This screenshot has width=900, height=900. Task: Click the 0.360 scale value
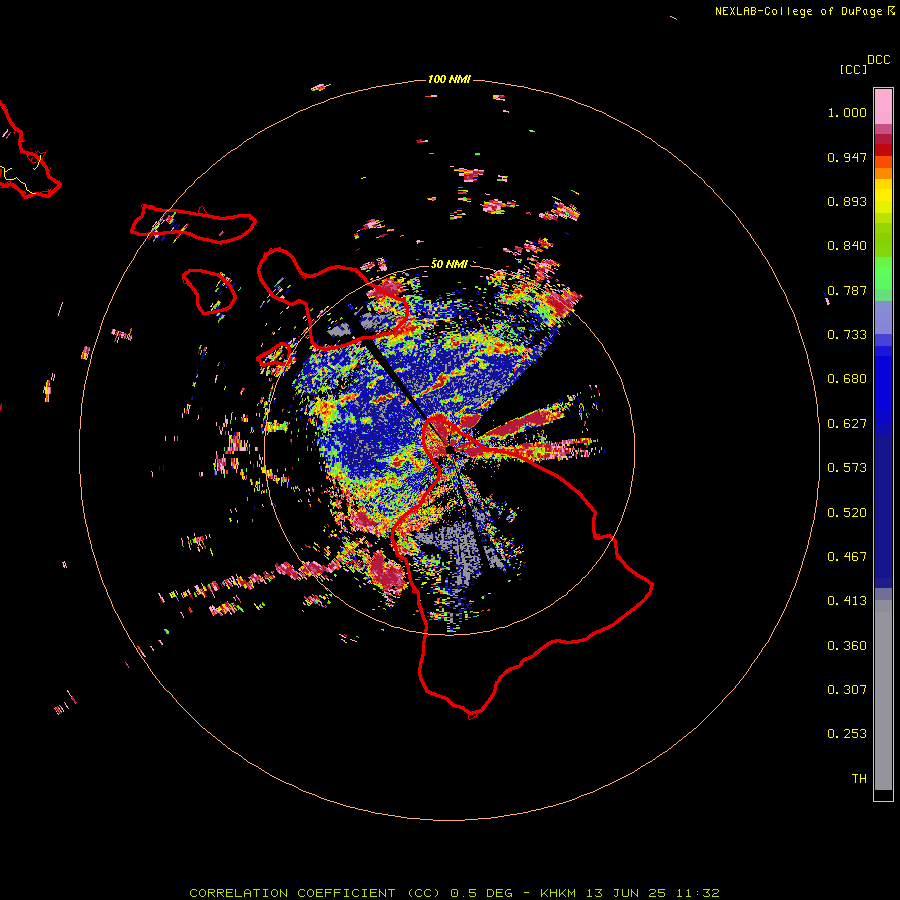coord(847,646)
